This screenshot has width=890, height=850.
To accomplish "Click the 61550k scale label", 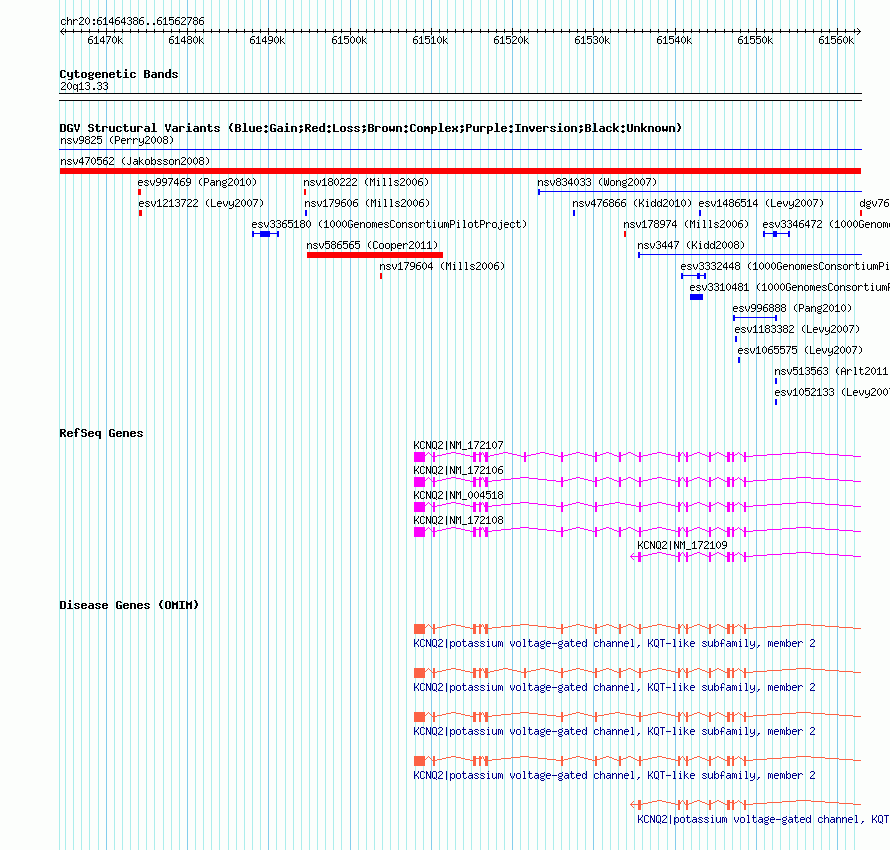I will pyautogui.click(x=755, y=40).
